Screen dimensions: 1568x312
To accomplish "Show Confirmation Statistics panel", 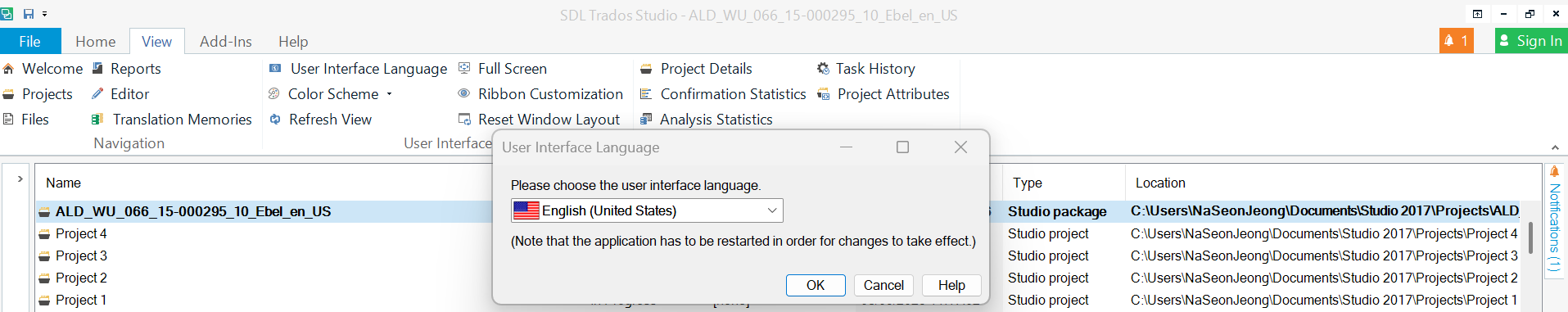I will click(723, 94).
